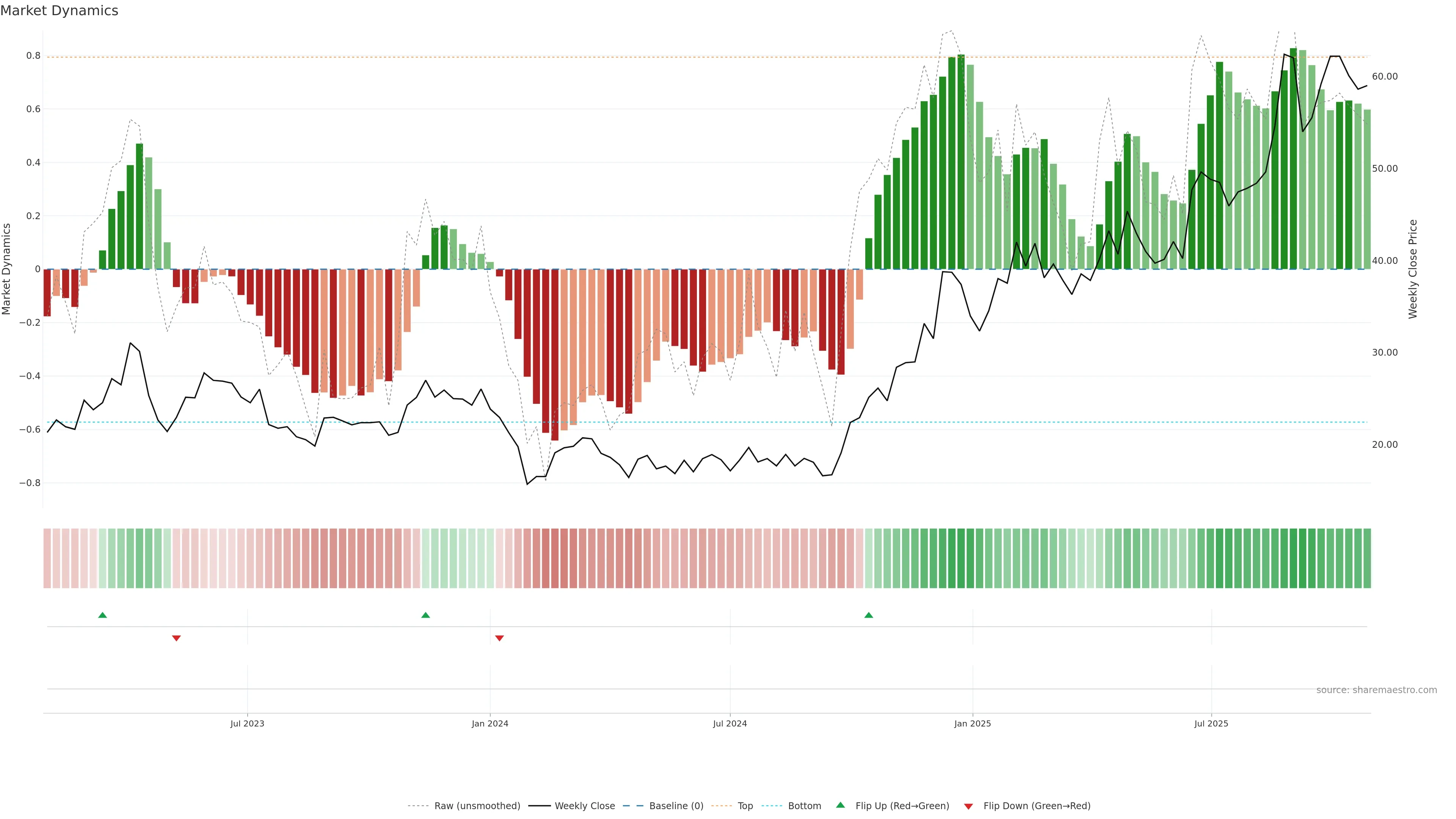
Task: Click the red triangle icon in legend
Action: click(968, 806)
